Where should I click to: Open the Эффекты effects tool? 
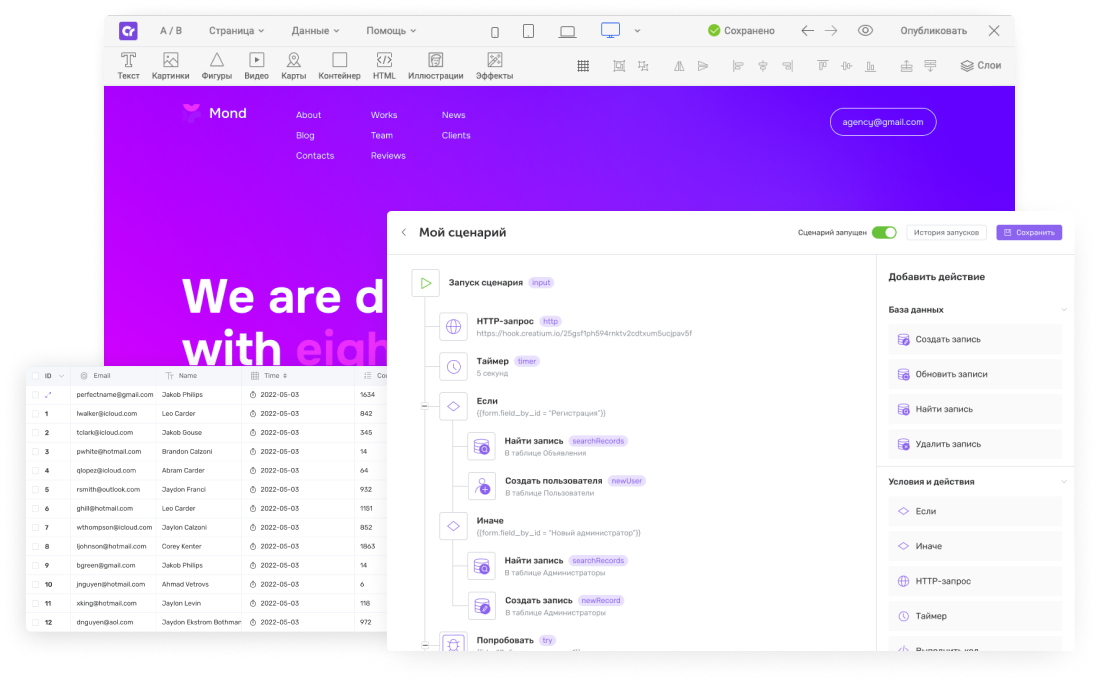pos(494,66)
